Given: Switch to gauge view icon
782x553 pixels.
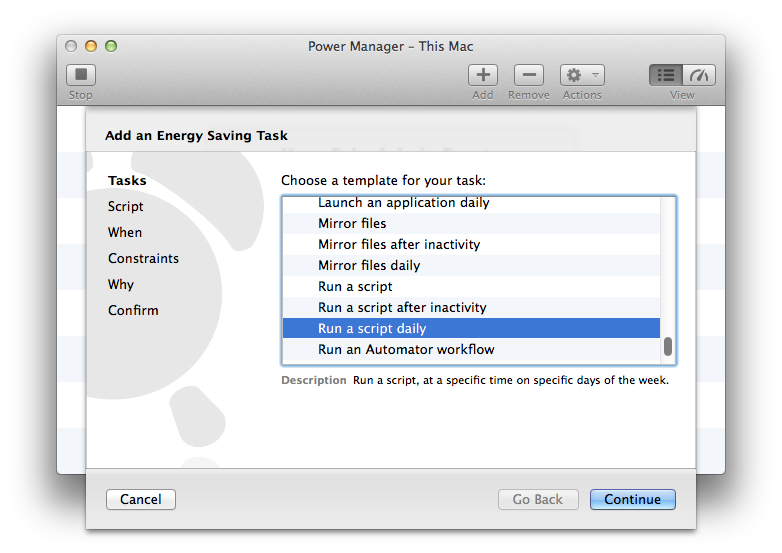Looking at the screenshot, I should point(699,75).
